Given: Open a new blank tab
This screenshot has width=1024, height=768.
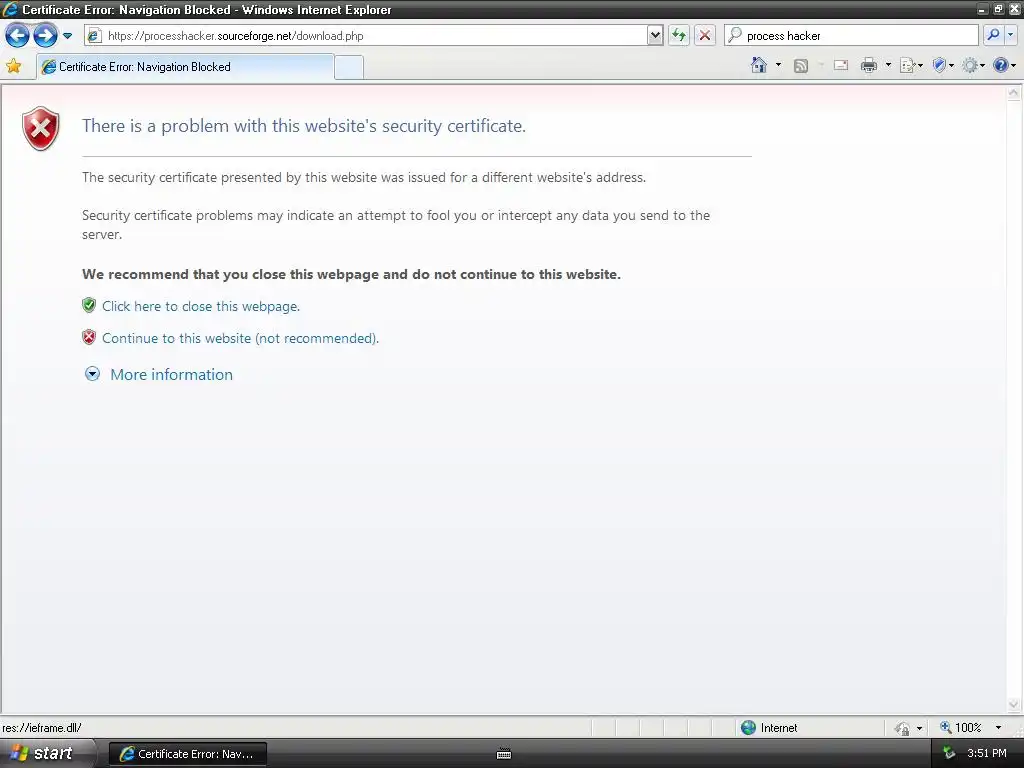Looking at the screenshot, I should tap(349, 67).
